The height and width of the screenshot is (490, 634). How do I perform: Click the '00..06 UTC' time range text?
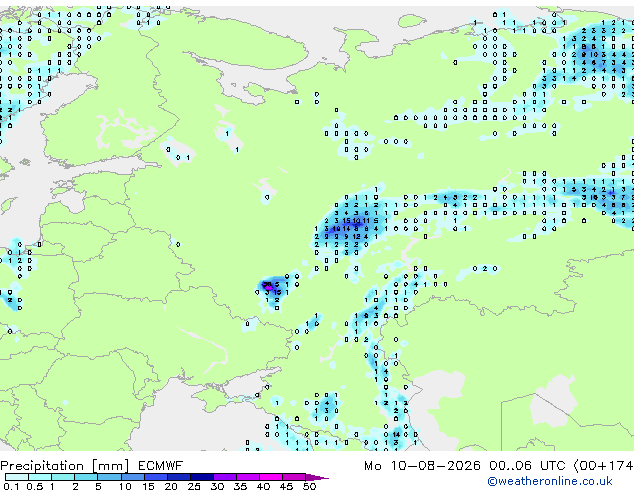[x=527, y=466]
